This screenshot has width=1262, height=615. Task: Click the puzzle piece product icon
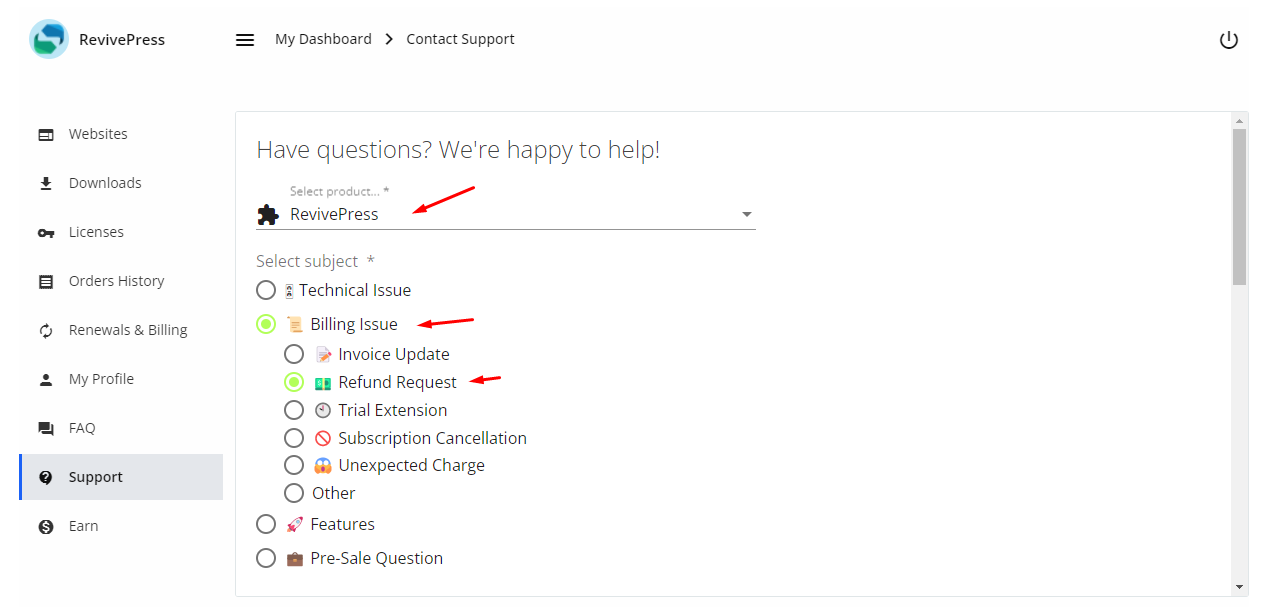268,214
